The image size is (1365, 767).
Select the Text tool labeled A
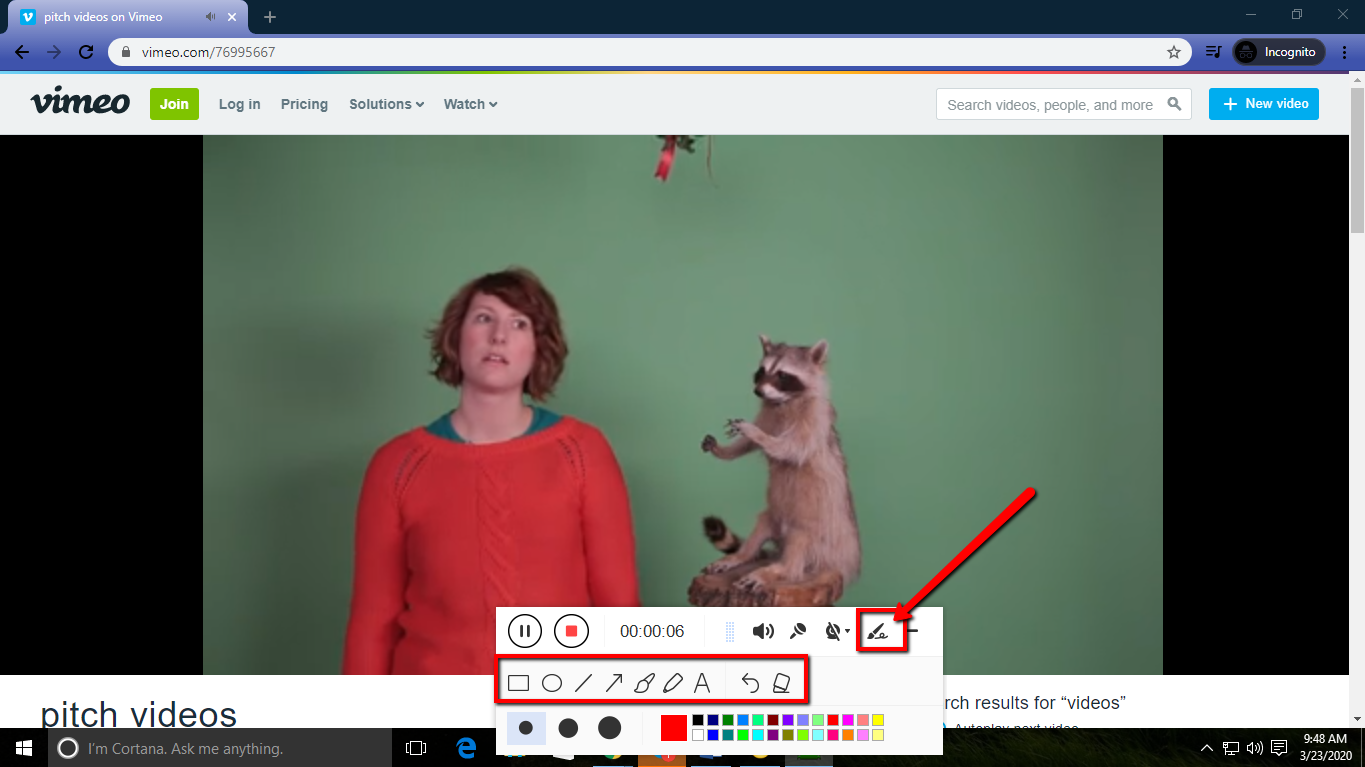coord(702,684)
